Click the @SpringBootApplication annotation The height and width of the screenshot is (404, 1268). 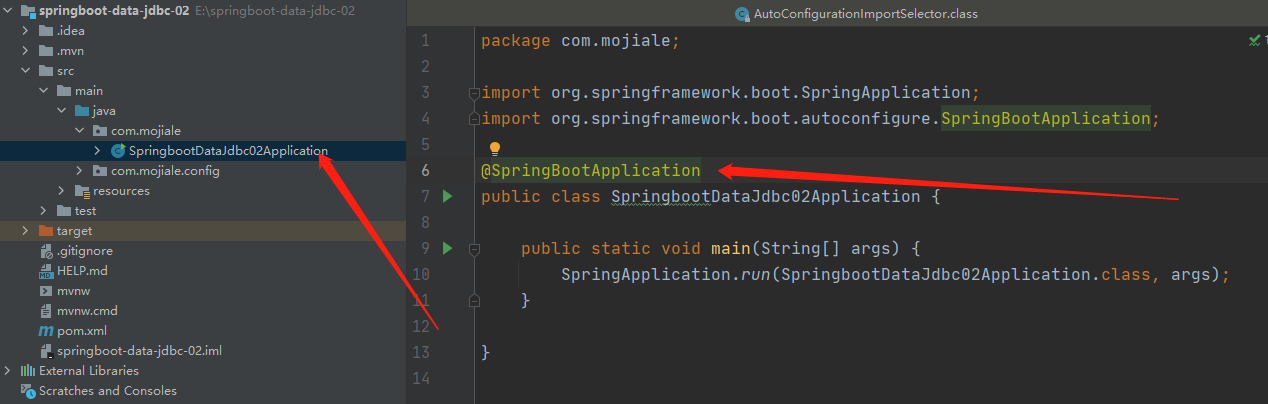[x=591, y=171]
